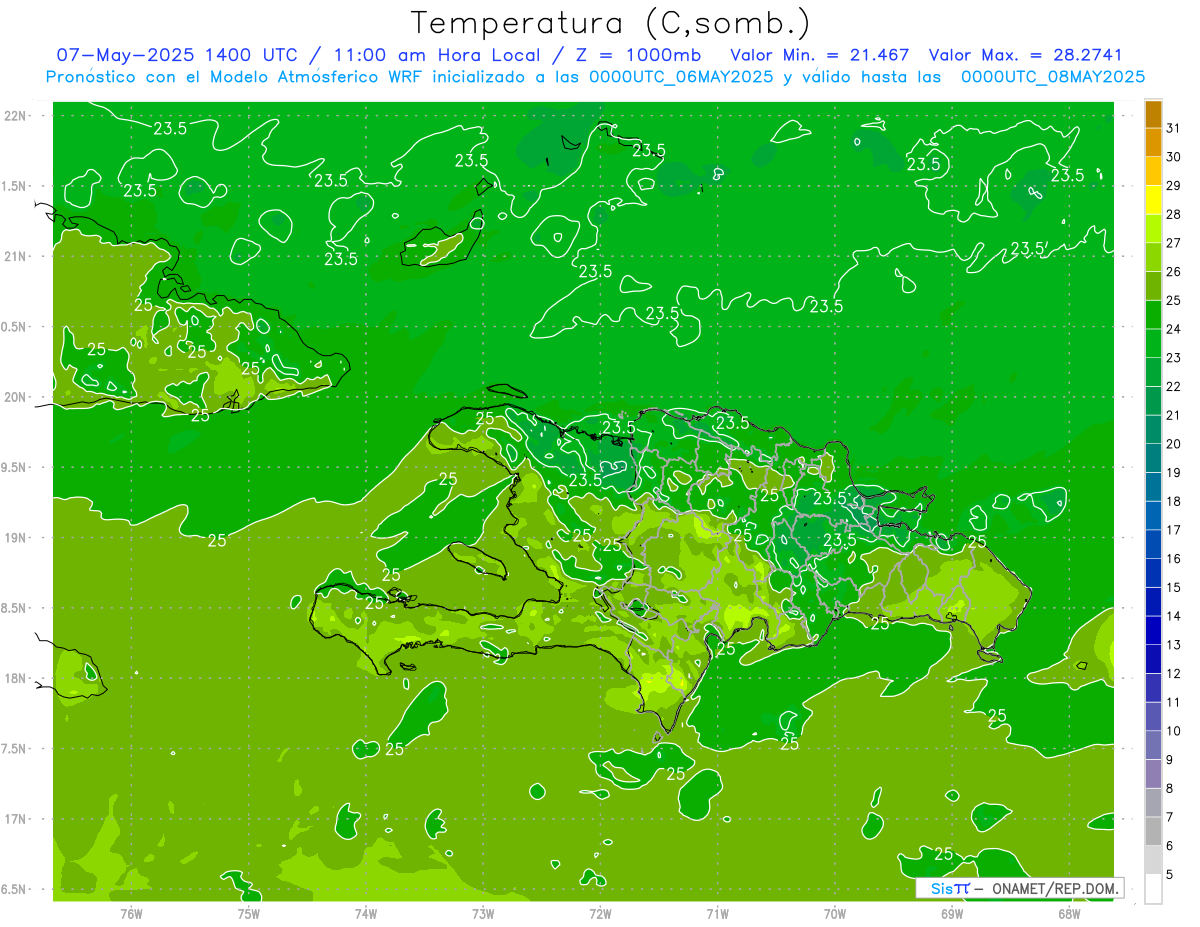Select the "Valor Min. = 21.467" readout
The height and width of the screenshot is (927, 1200).
[820, 55]
